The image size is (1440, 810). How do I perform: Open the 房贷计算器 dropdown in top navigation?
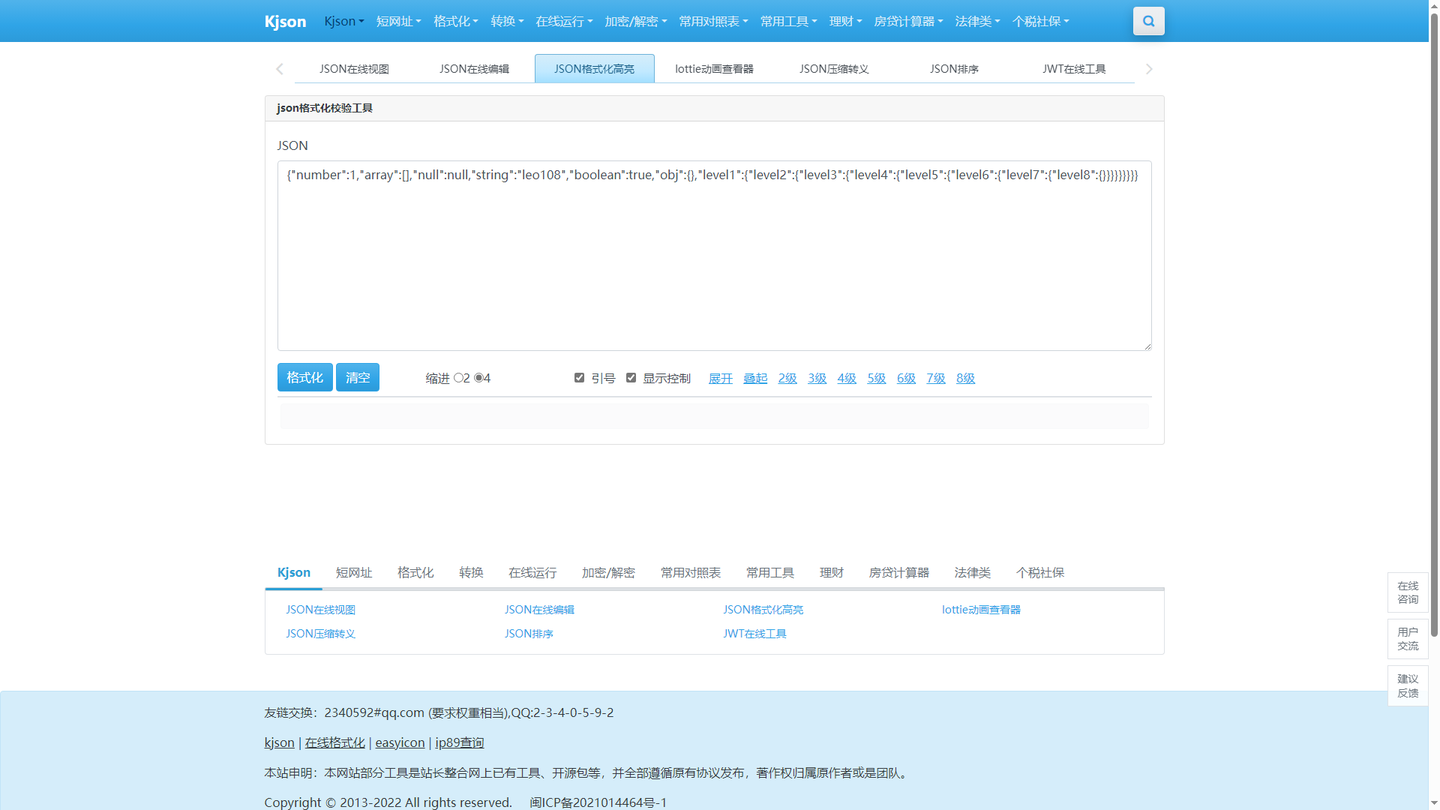point(908,21)
